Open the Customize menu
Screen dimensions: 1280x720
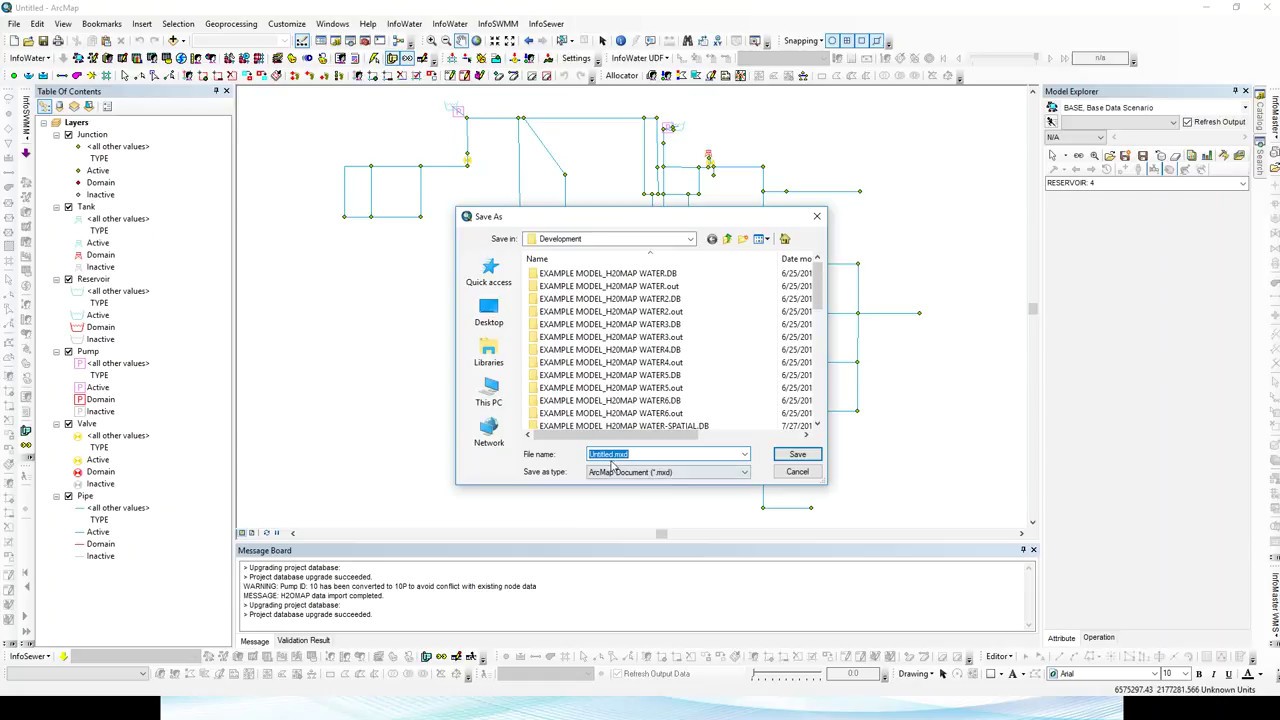pos(287,24)
